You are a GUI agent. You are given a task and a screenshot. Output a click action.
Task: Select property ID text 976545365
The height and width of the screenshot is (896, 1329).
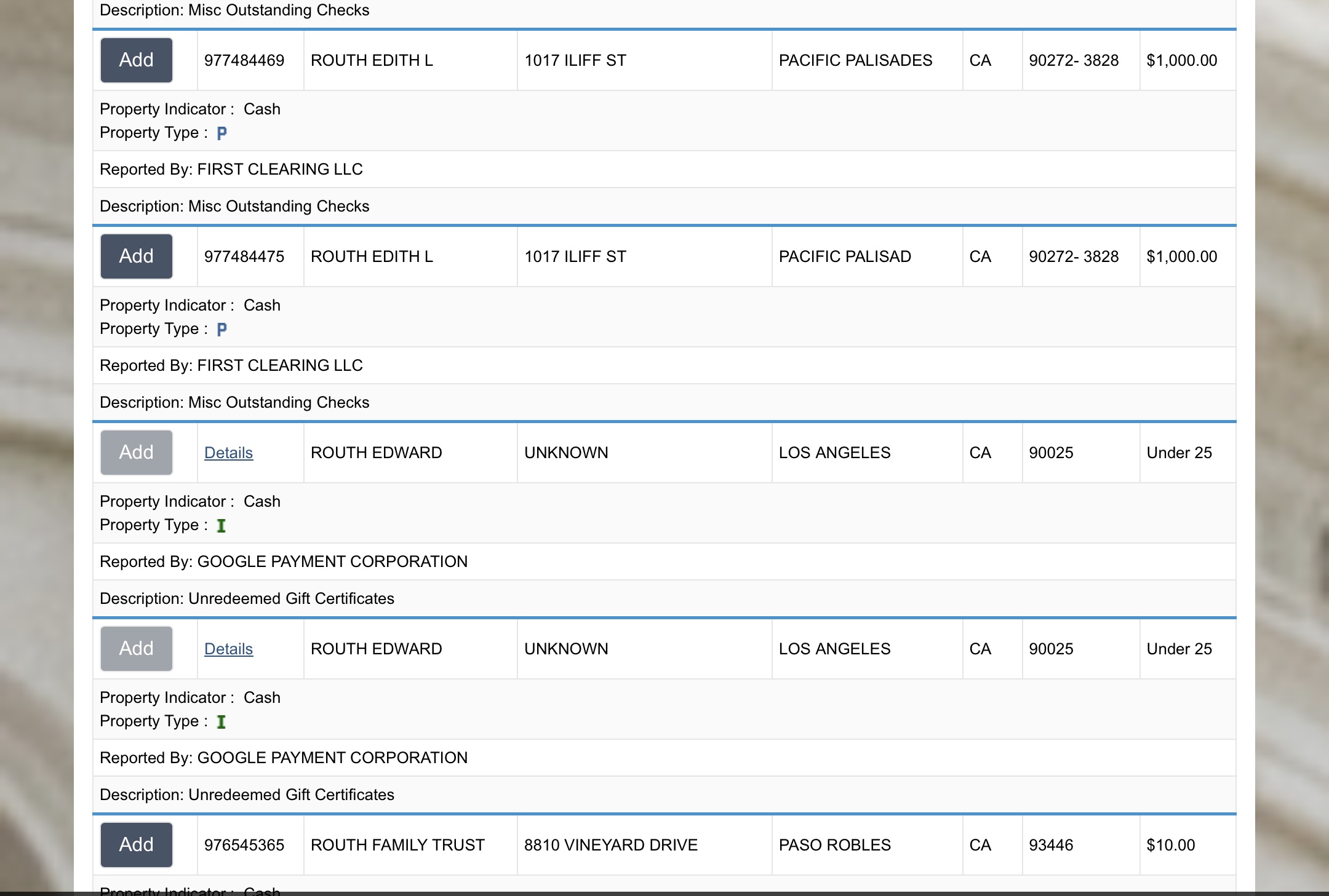(x=244, y=845)
